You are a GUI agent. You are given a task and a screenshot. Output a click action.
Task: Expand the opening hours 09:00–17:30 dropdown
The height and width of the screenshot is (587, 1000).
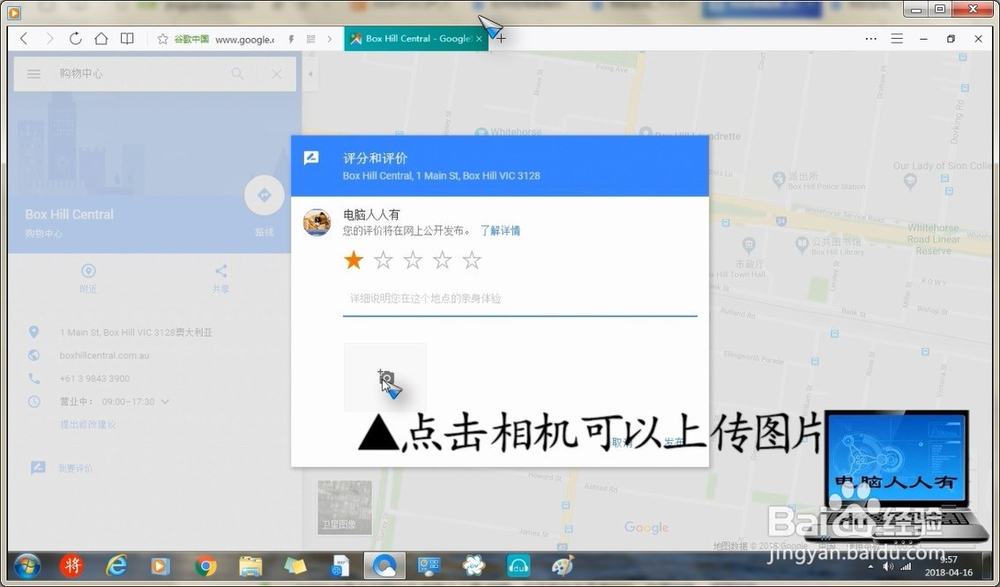[x=165, y=401]
